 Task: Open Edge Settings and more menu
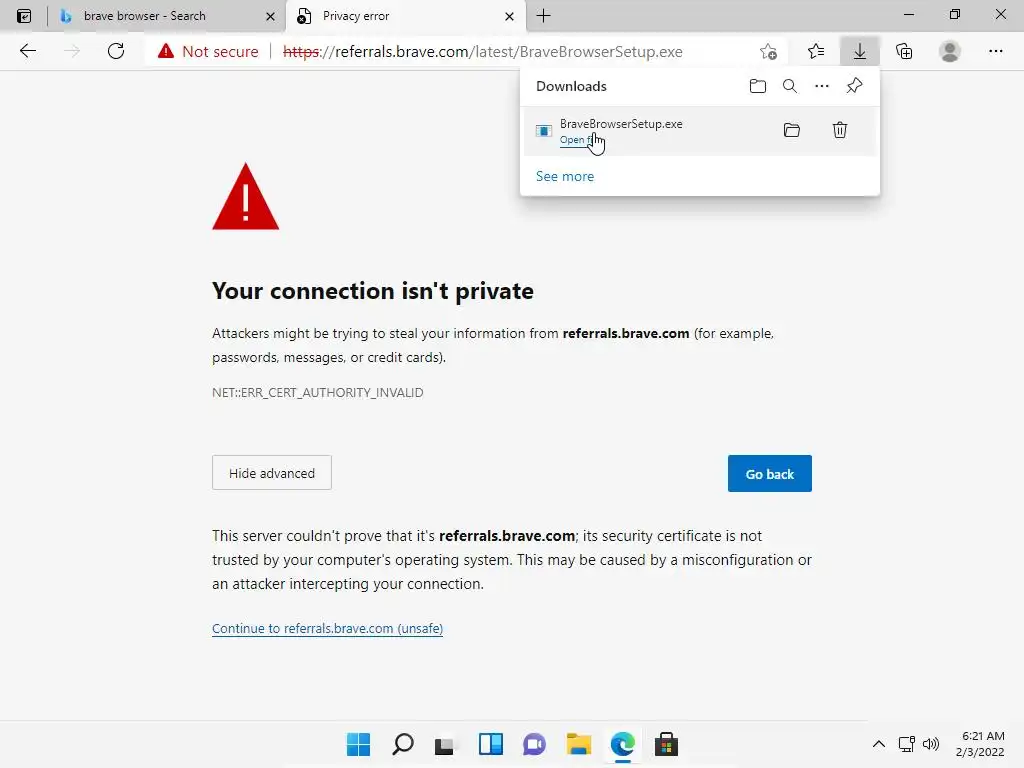[995, 51]
